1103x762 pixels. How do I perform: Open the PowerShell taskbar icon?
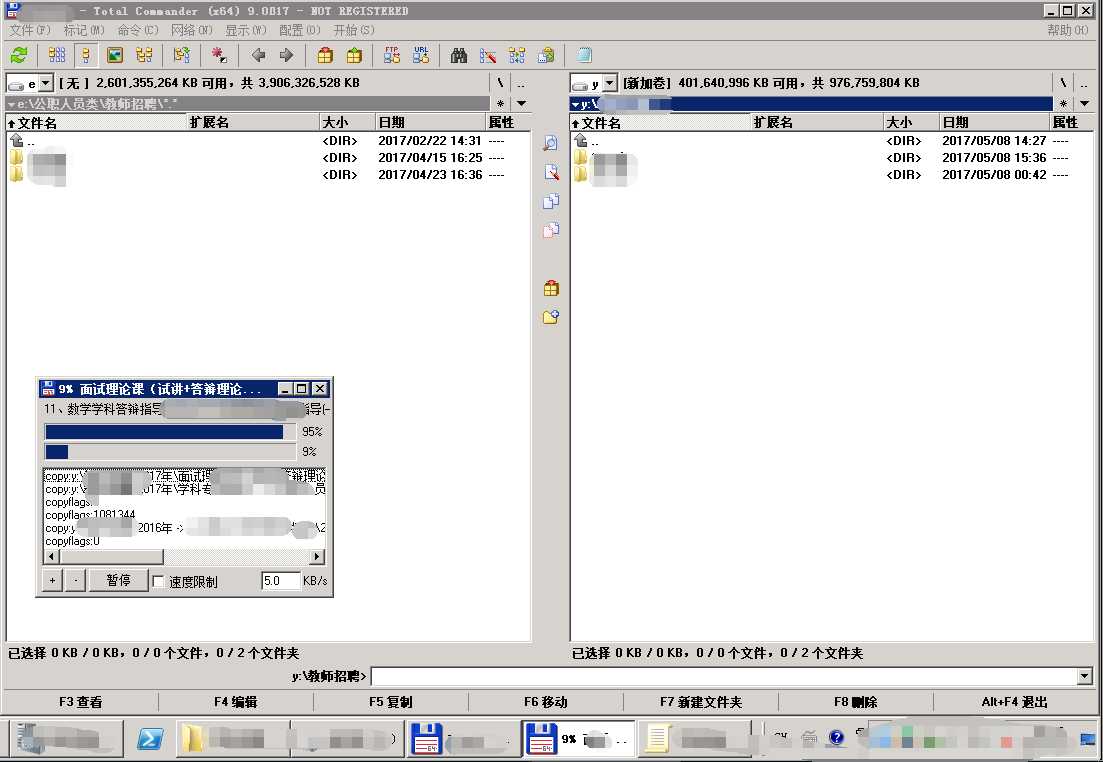[x=150, y=739]
